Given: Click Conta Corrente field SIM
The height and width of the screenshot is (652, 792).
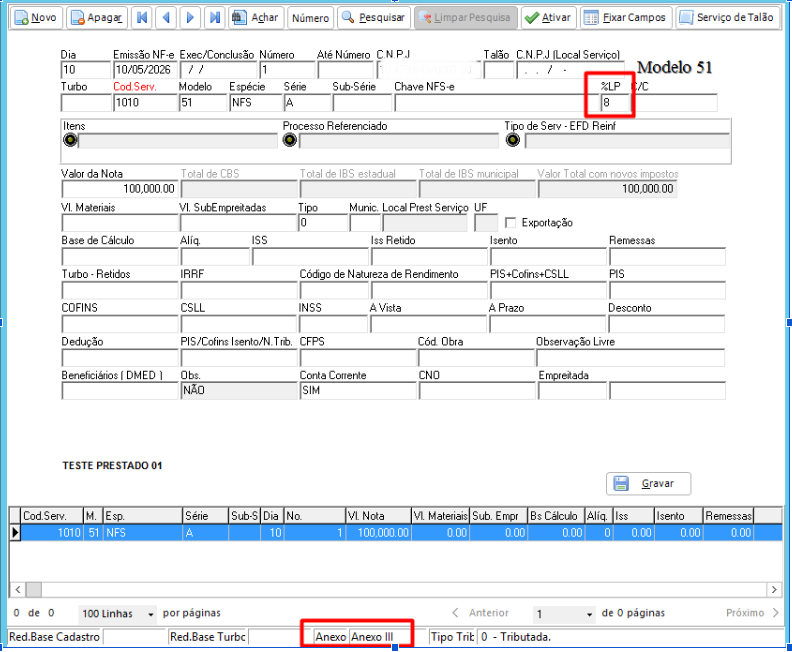Looking at the screenshot, I should coord(358,391).
